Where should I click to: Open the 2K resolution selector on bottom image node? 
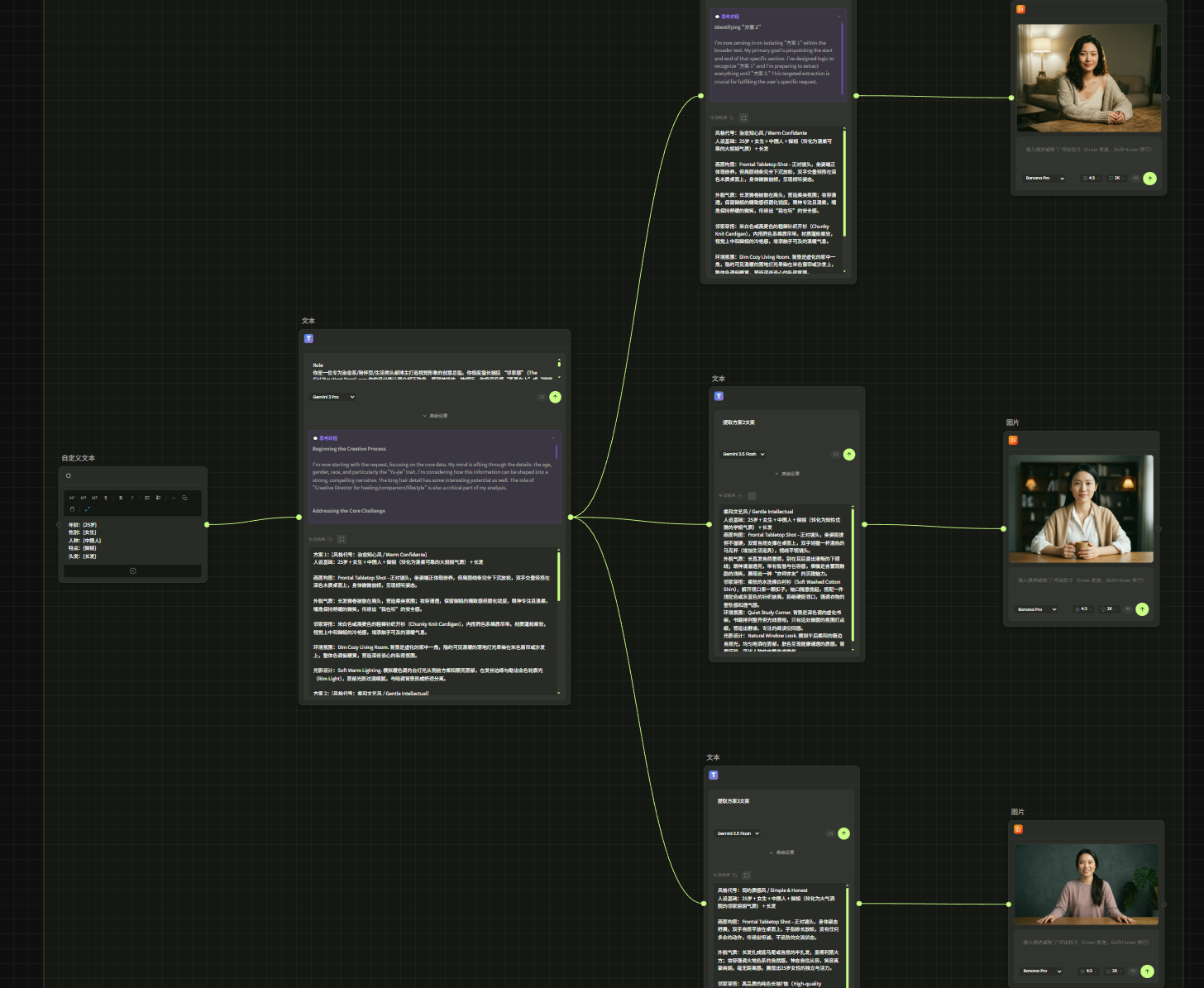coord(1113,971)
